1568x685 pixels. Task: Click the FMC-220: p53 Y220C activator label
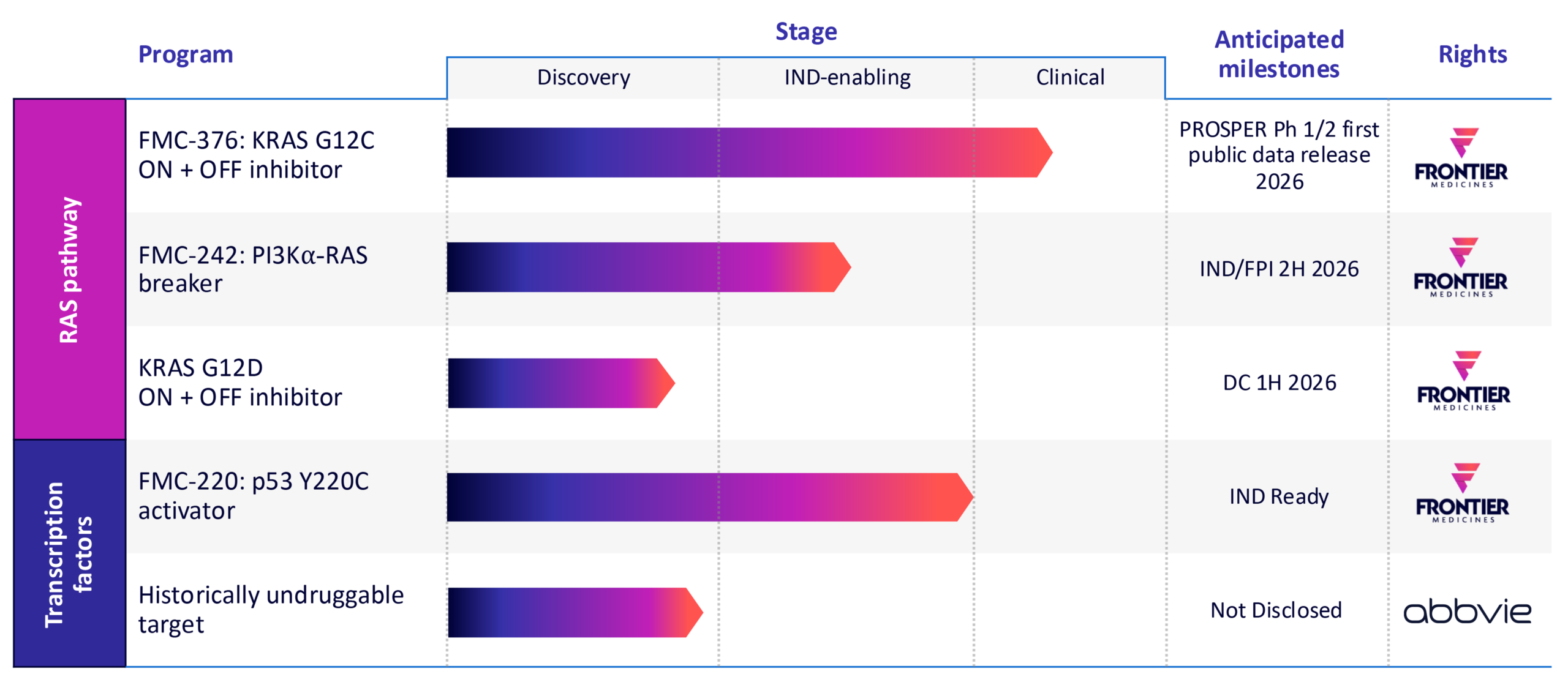pyautogui.click(x=254, y=496)
